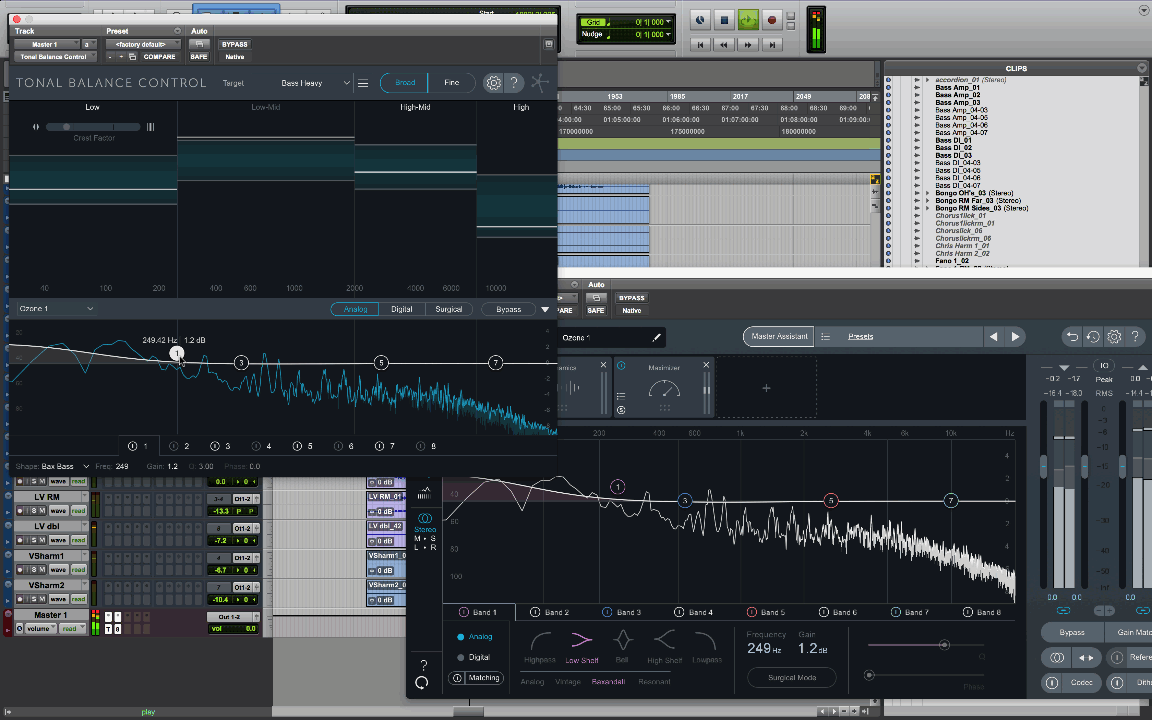Switch to Broad view in Tonal Balance

pyautogui.click(x=405, y=83)
